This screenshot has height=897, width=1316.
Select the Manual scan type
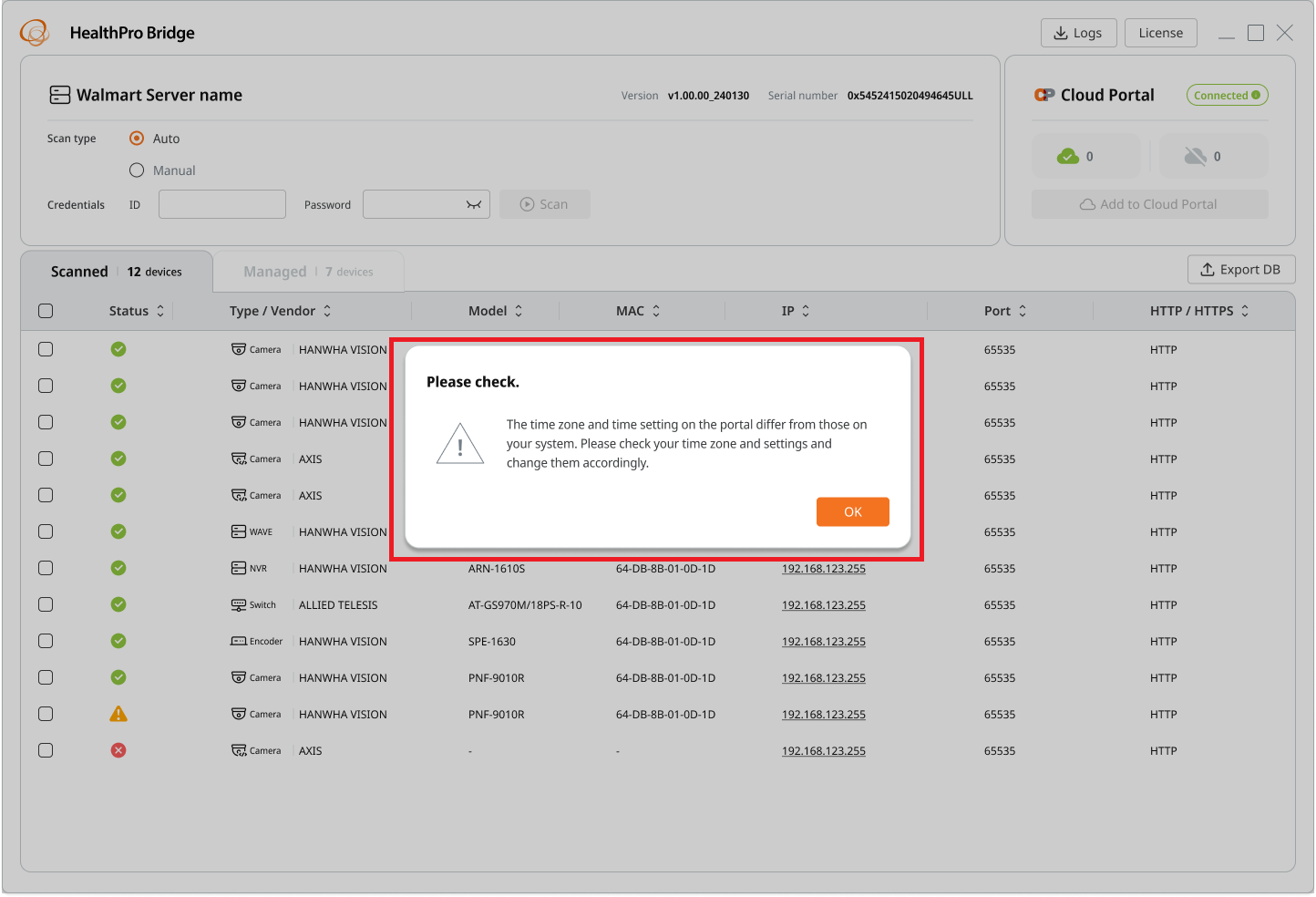(137, 170)
